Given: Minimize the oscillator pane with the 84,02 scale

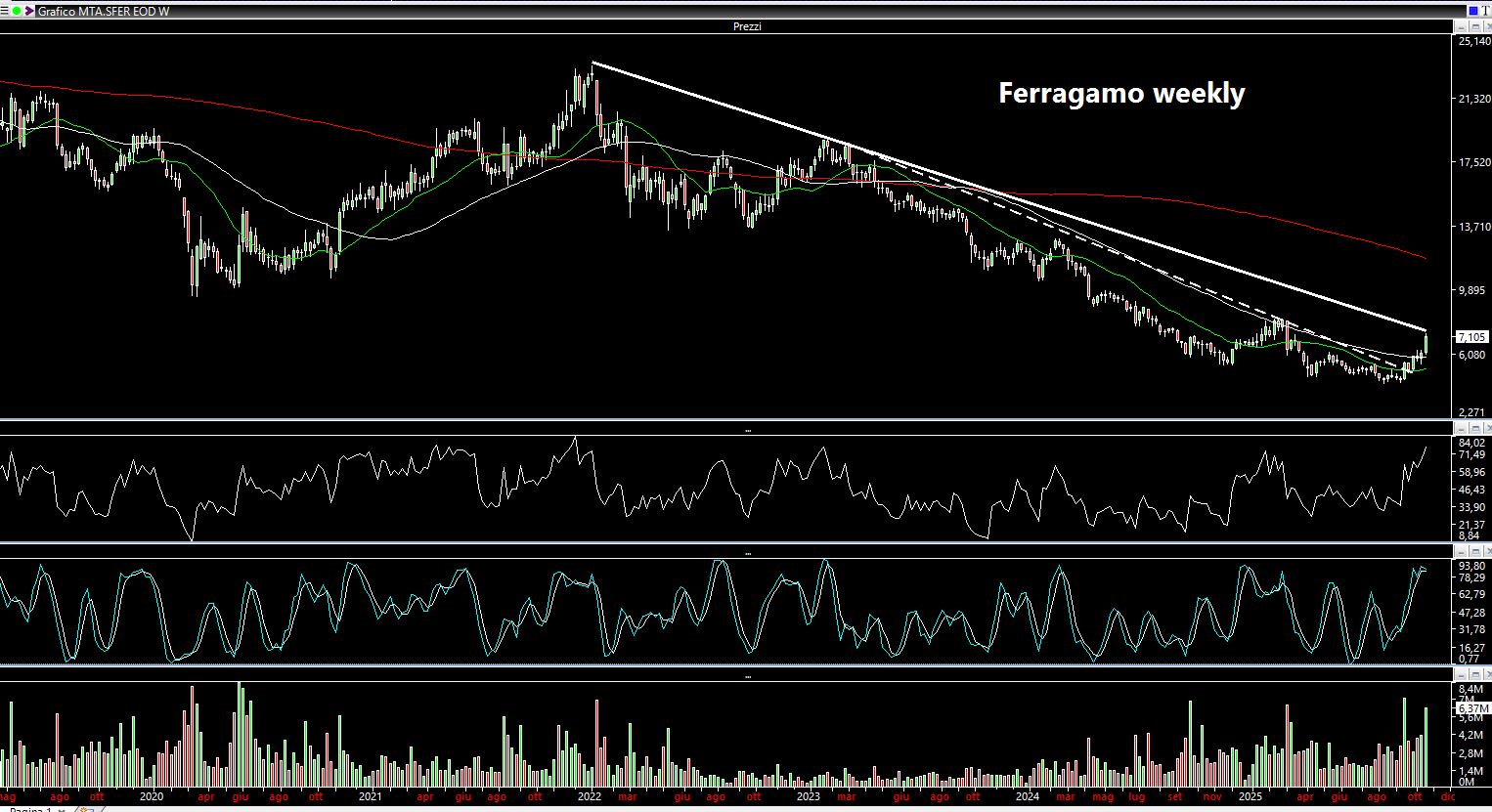Looking at the screenshot, I should point(1462,429).
